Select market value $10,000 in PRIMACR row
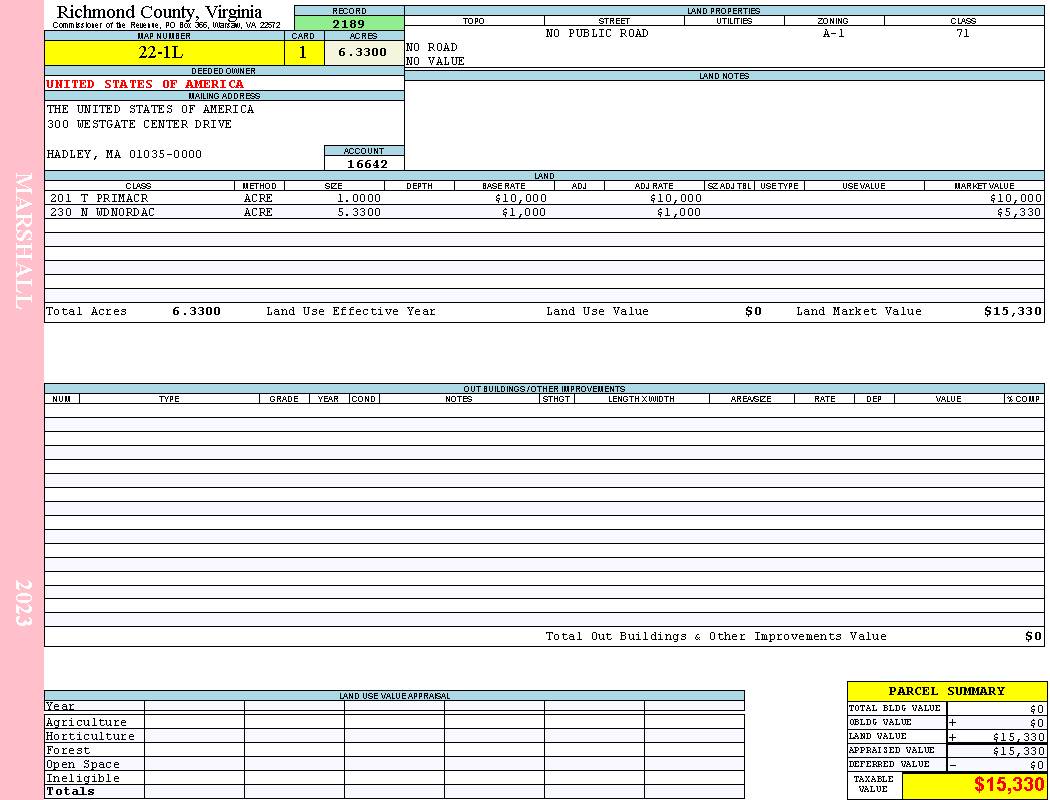 pos(1016,199)
